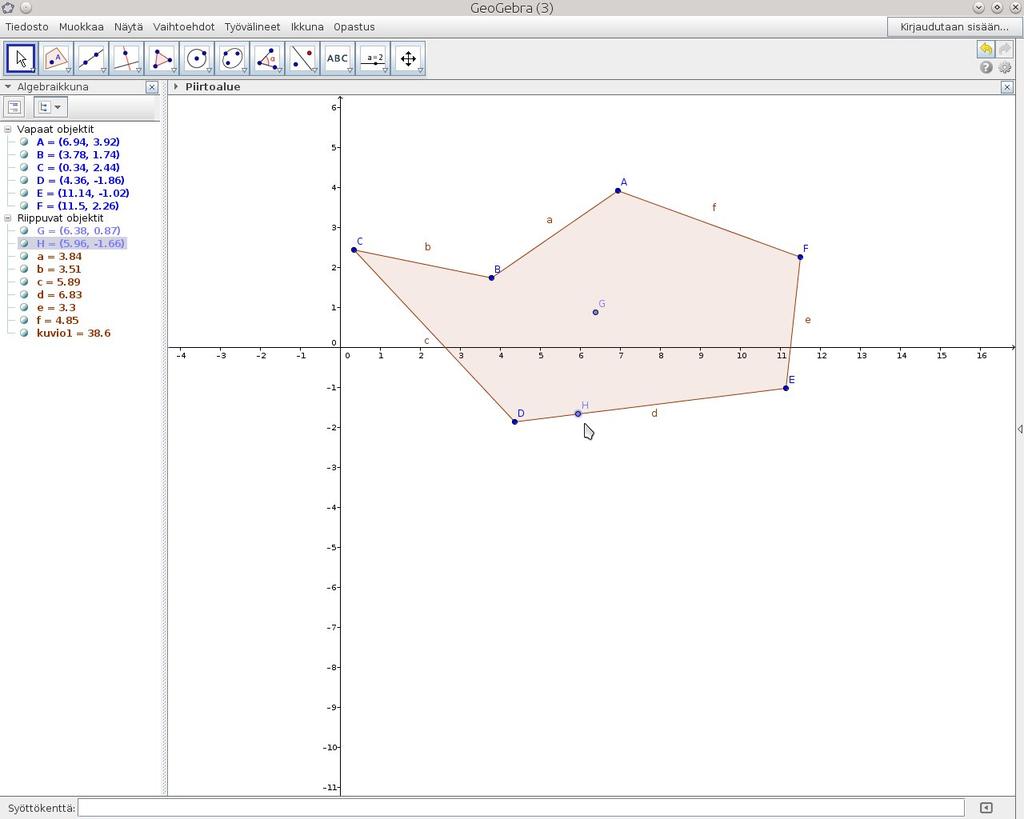
Task: Toggle visibility of point F
Action: [24, 206]
